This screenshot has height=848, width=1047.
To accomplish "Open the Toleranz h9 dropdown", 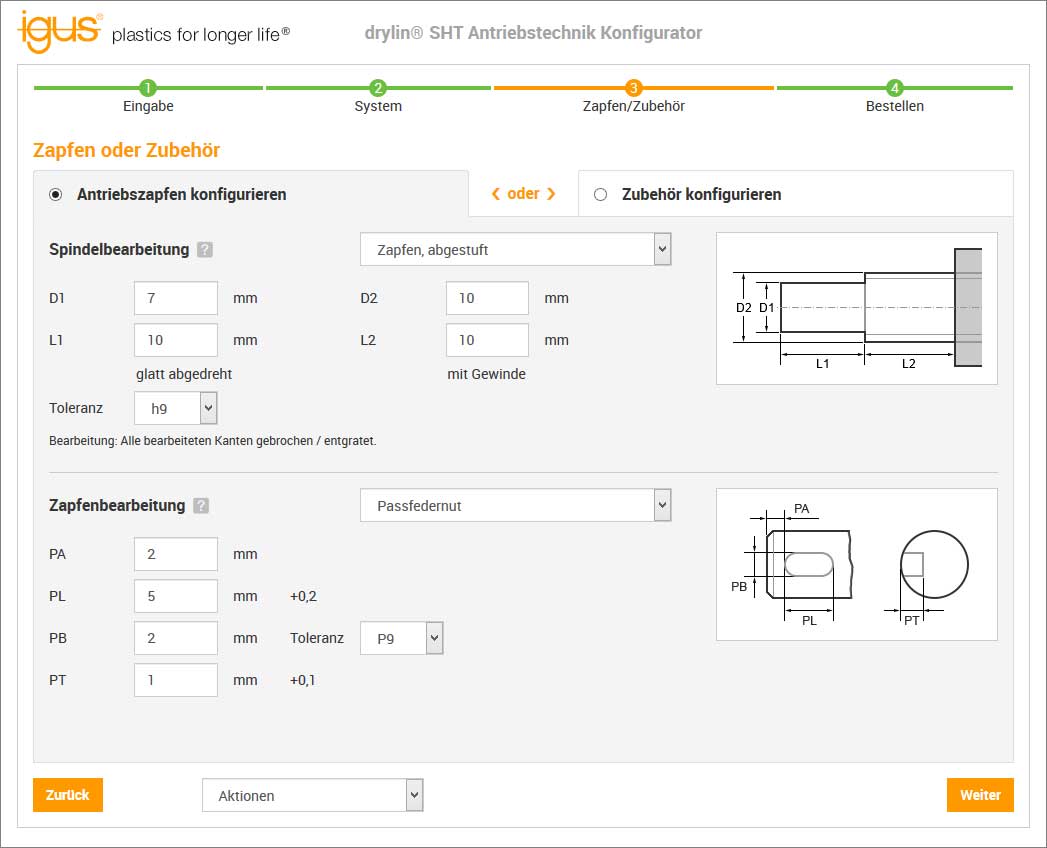I will (x=176, y=408).
